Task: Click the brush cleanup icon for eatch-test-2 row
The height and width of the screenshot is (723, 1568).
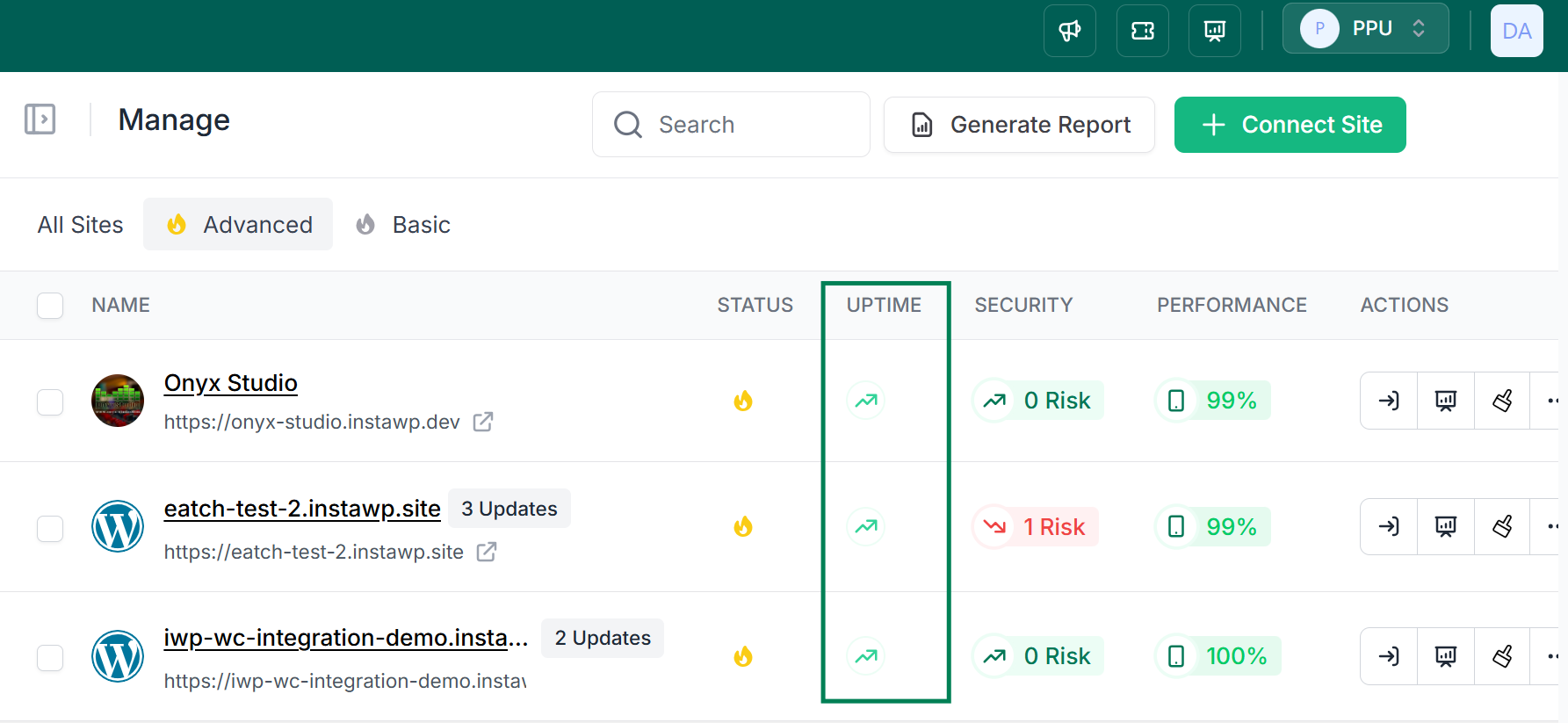Action: (x=1502, y=527)
